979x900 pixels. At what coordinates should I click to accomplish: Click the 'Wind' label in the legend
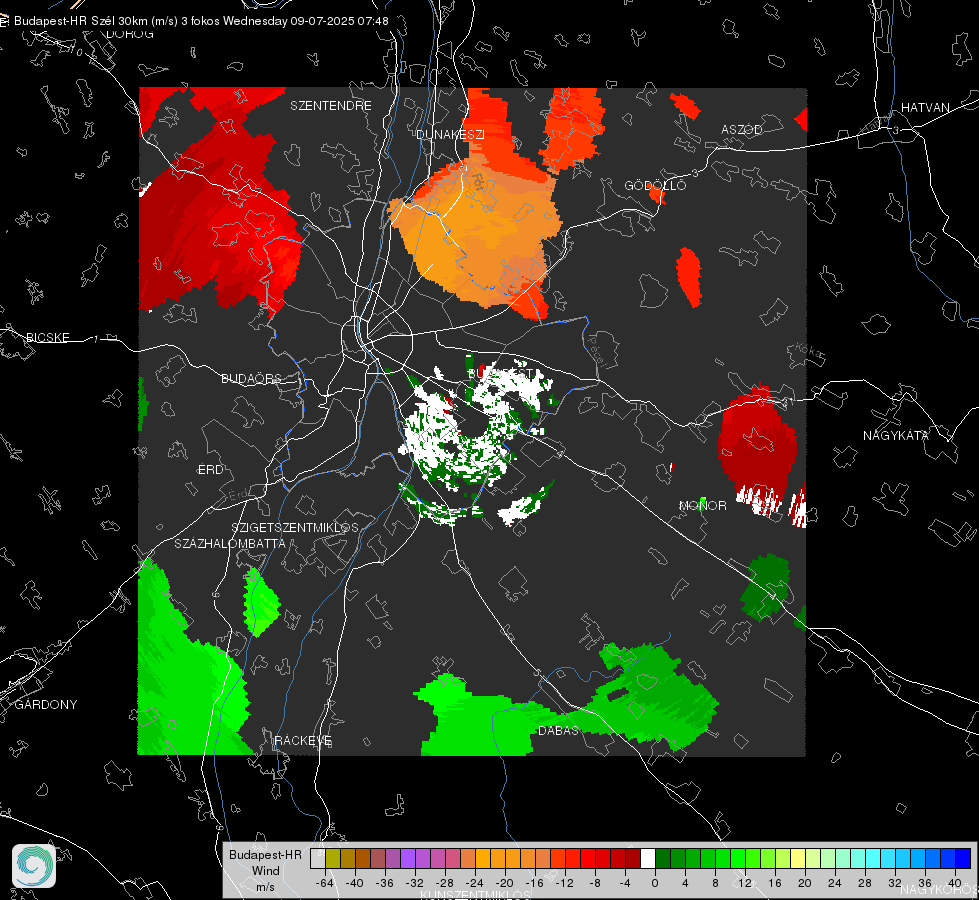tap(265, 871)
